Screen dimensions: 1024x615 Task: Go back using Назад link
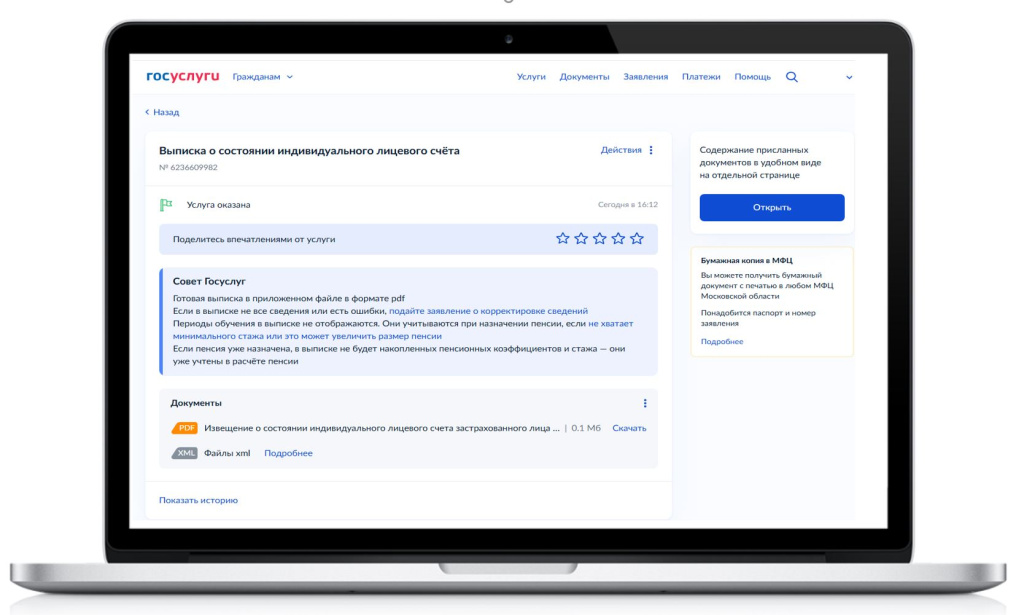click(x=162, y=112)
